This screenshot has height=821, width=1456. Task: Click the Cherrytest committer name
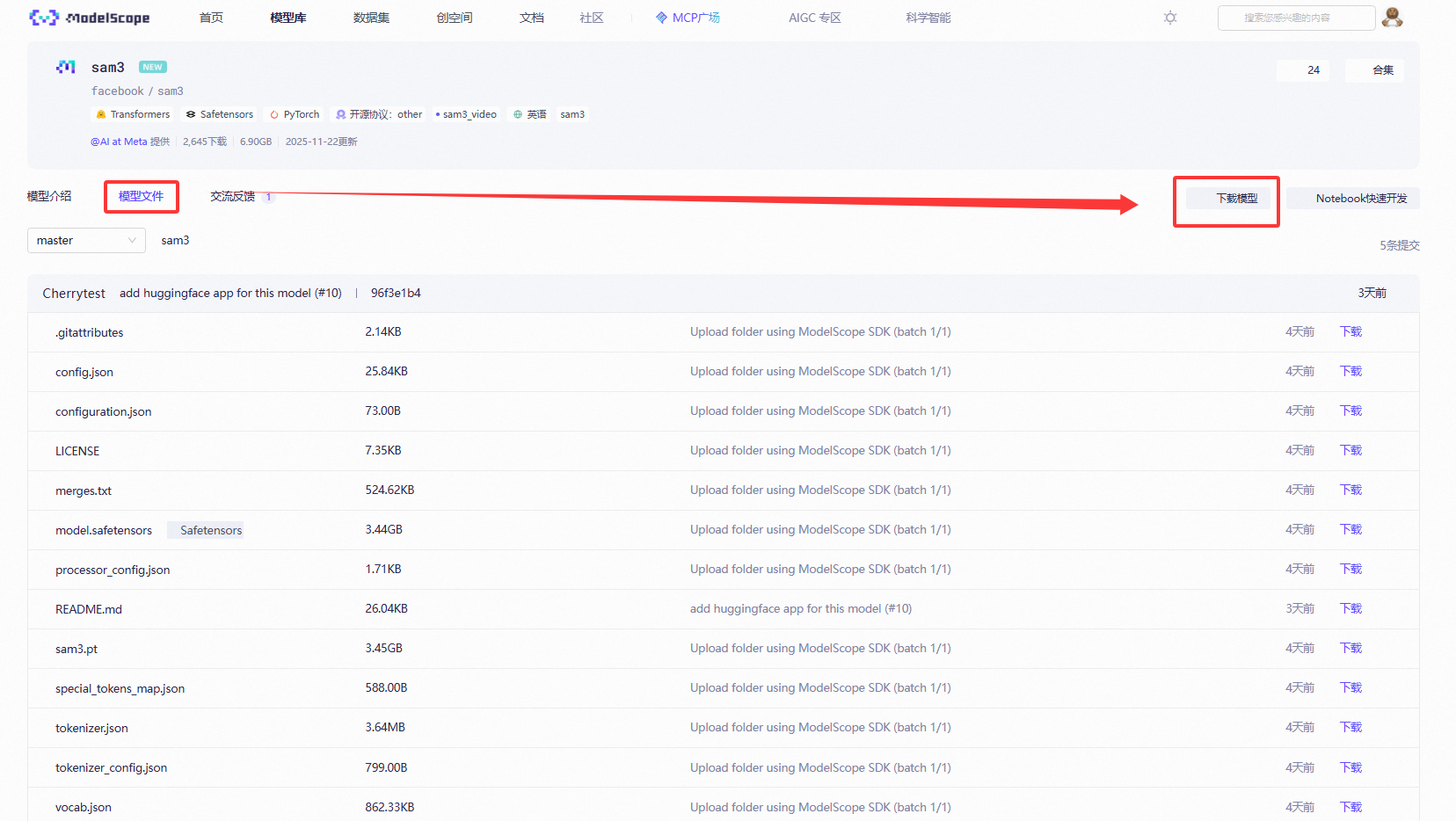(74, 293)
